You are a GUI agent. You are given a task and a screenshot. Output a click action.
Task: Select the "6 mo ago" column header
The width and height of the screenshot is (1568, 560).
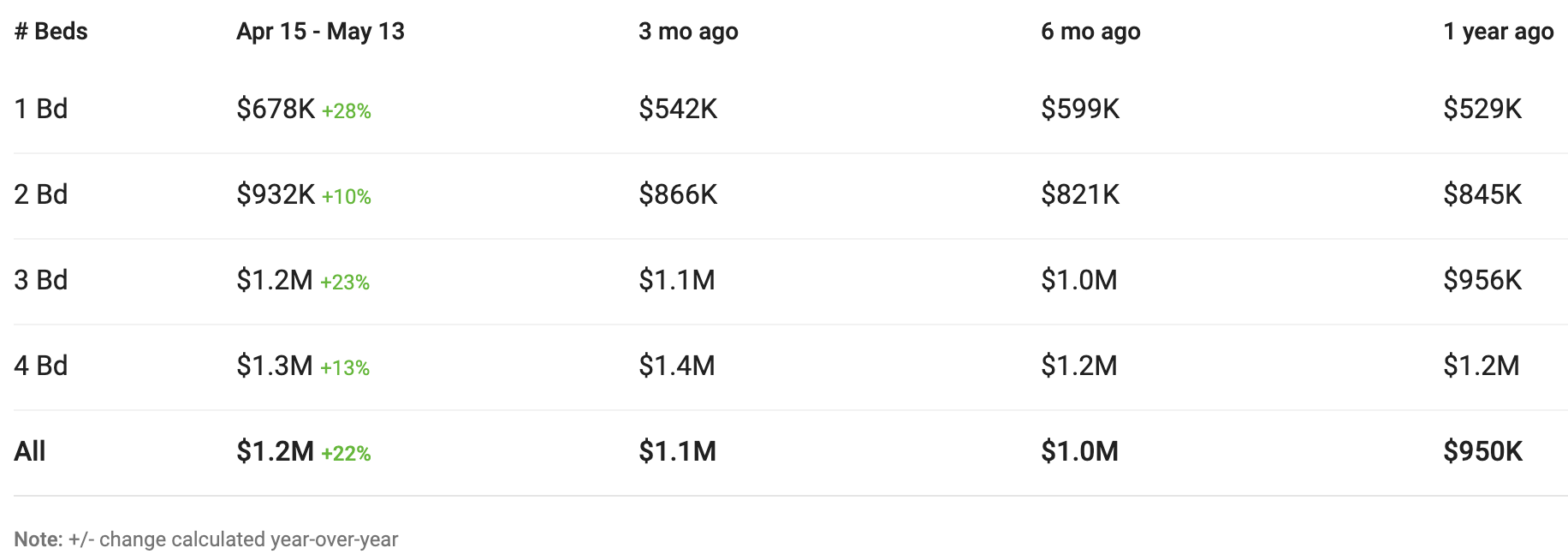(1090, 32)
